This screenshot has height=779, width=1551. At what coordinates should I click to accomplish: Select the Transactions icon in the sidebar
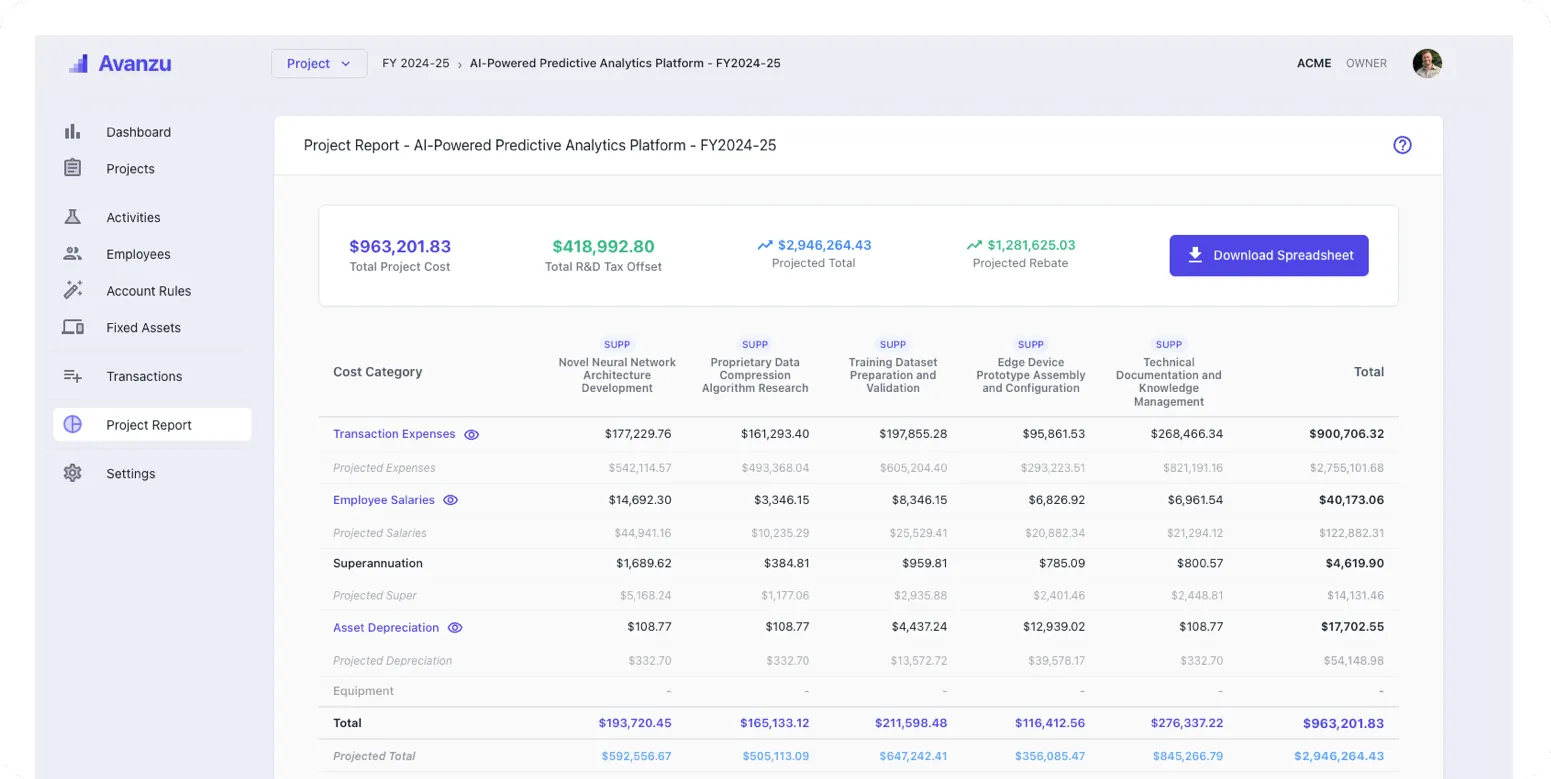(72, 376)
